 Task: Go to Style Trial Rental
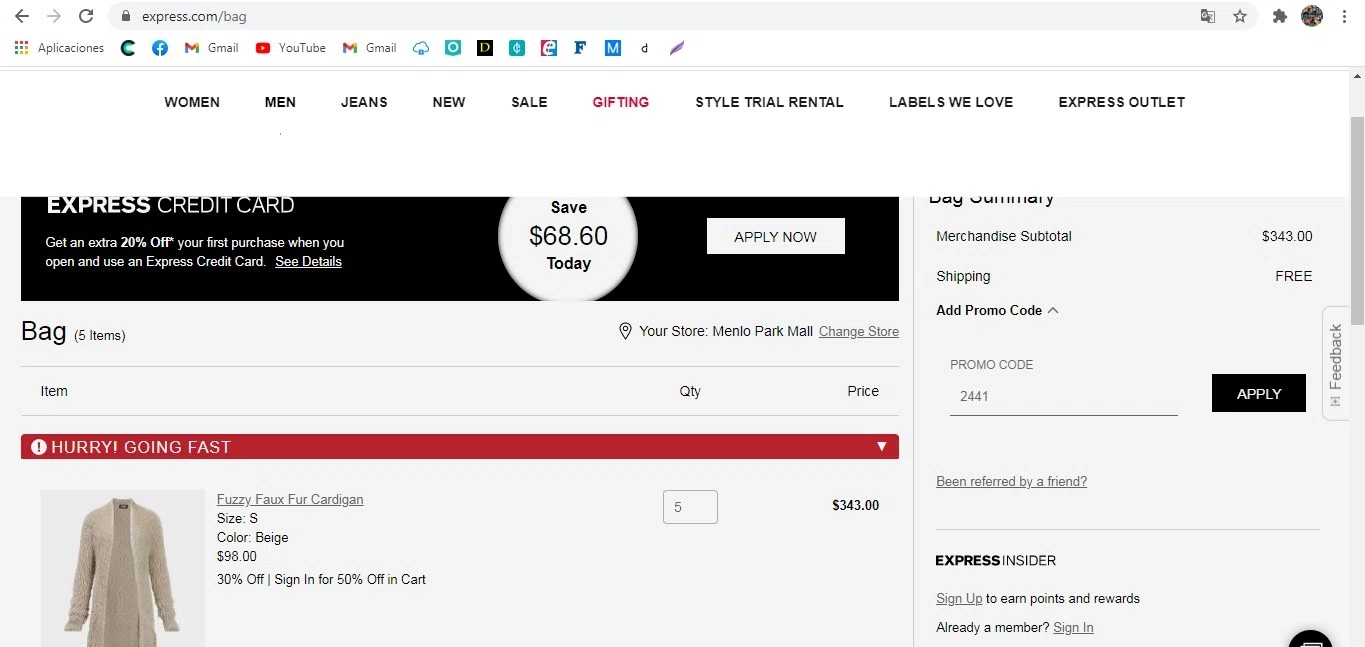(x=770, y=102)
